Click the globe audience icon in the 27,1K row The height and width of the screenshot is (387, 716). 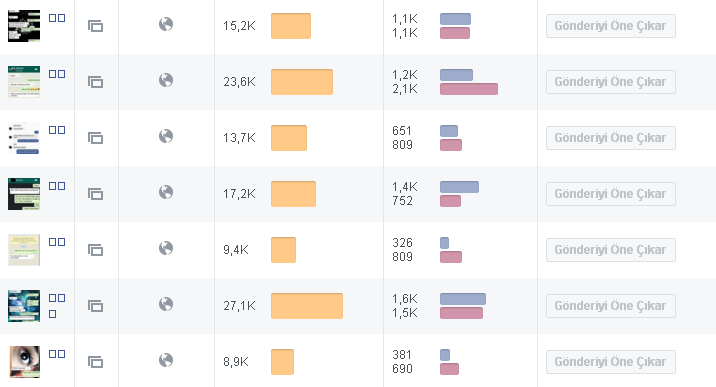pos(166,304)
